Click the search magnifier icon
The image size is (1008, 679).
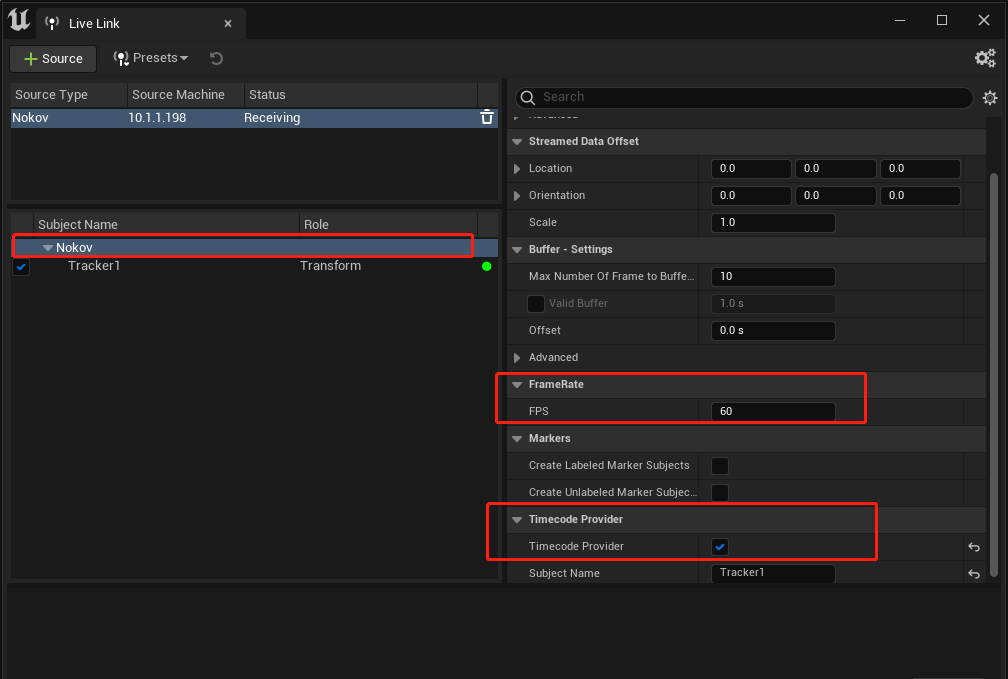point(528,97)
